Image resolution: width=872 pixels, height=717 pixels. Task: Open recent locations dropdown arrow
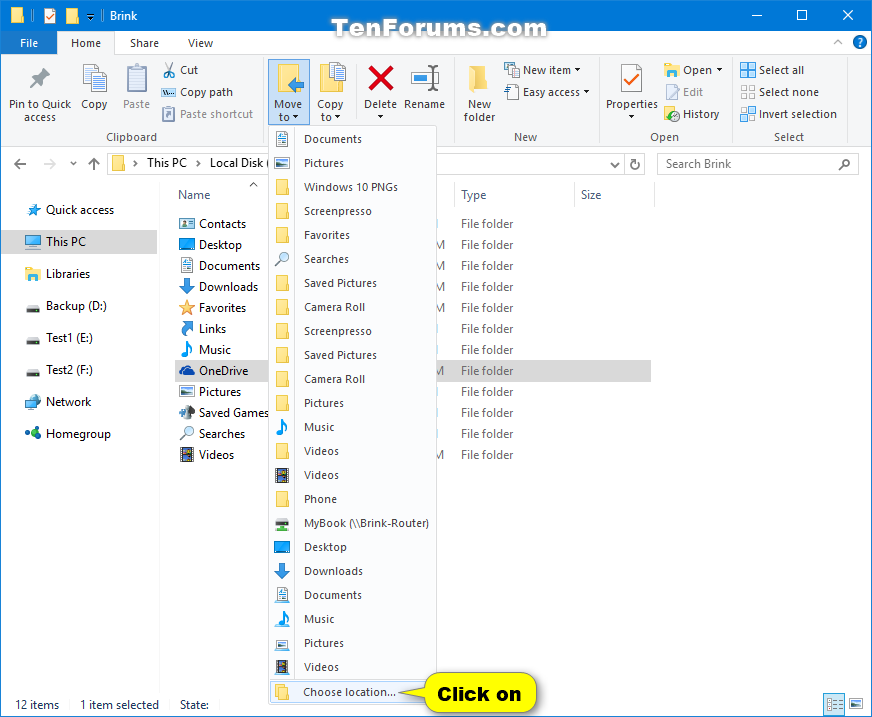73,164
